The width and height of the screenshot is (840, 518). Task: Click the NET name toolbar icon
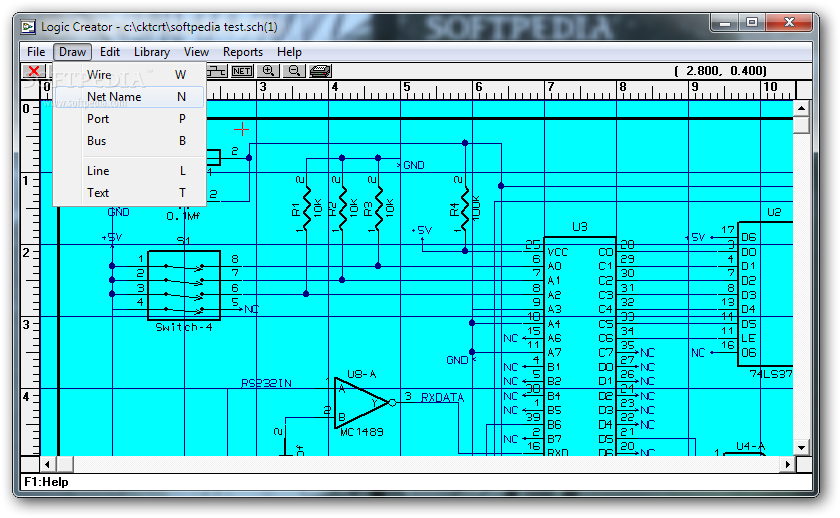pyautogui.click(x=242, y=71)
